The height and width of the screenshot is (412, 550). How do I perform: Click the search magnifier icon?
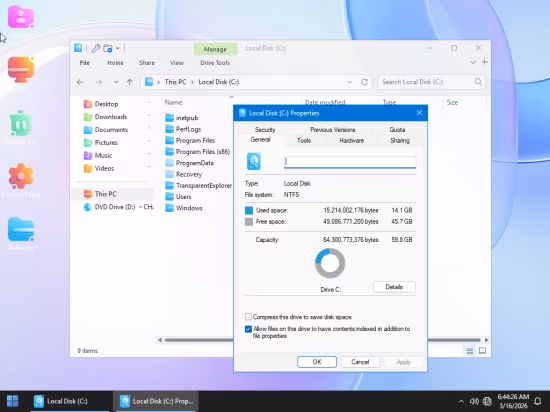tap(478, 82)
